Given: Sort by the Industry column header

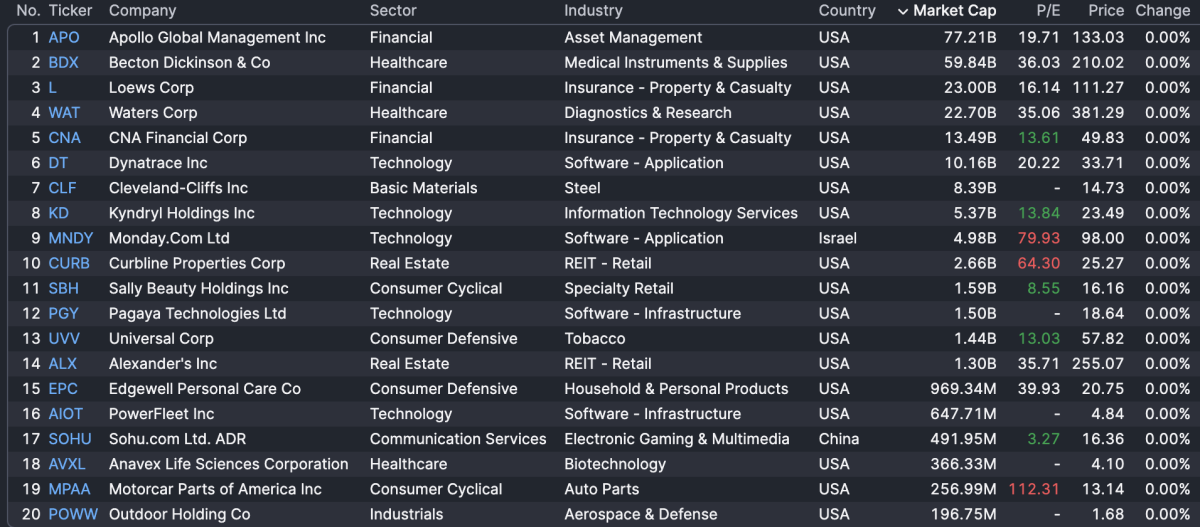Looking at the screenshot, I should tap(593, 11).
